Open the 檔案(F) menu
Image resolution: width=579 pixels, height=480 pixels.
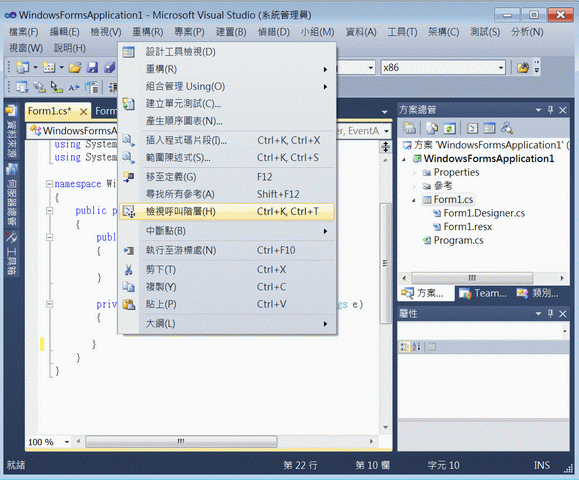[23, 32]
